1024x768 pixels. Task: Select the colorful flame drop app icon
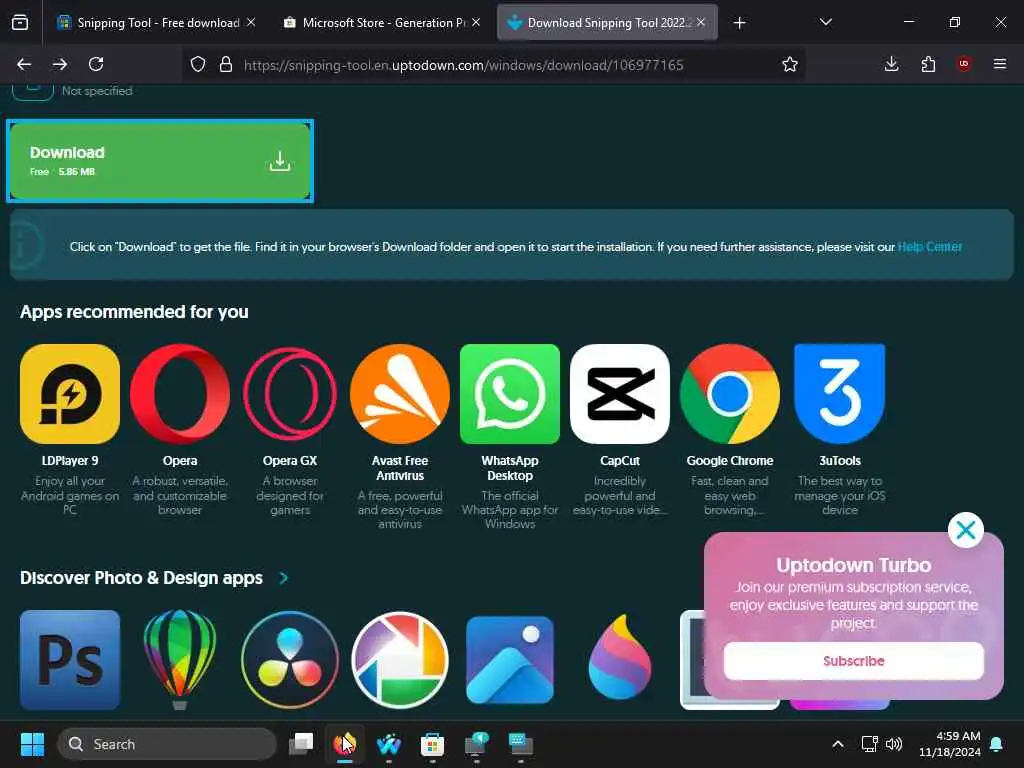[x=620, y=657]
